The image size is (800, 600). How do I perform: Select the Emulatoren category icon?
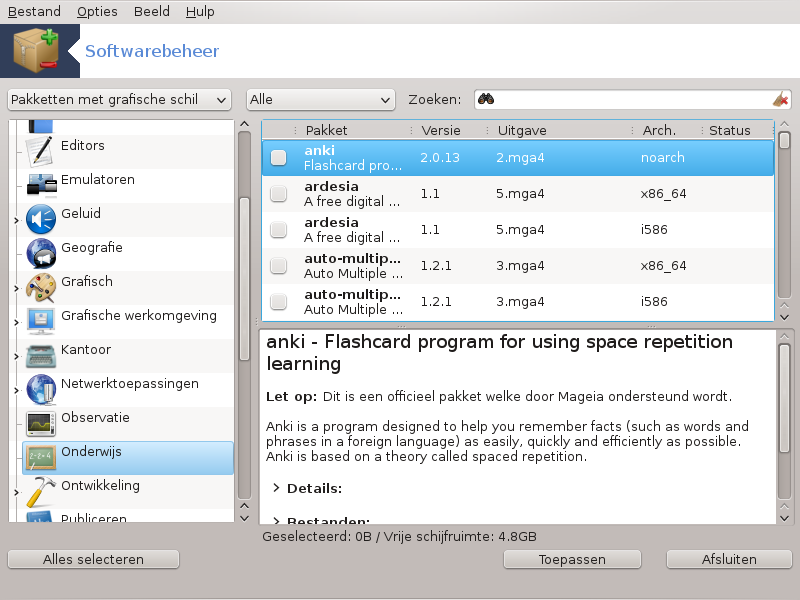(x=40, y=184)
